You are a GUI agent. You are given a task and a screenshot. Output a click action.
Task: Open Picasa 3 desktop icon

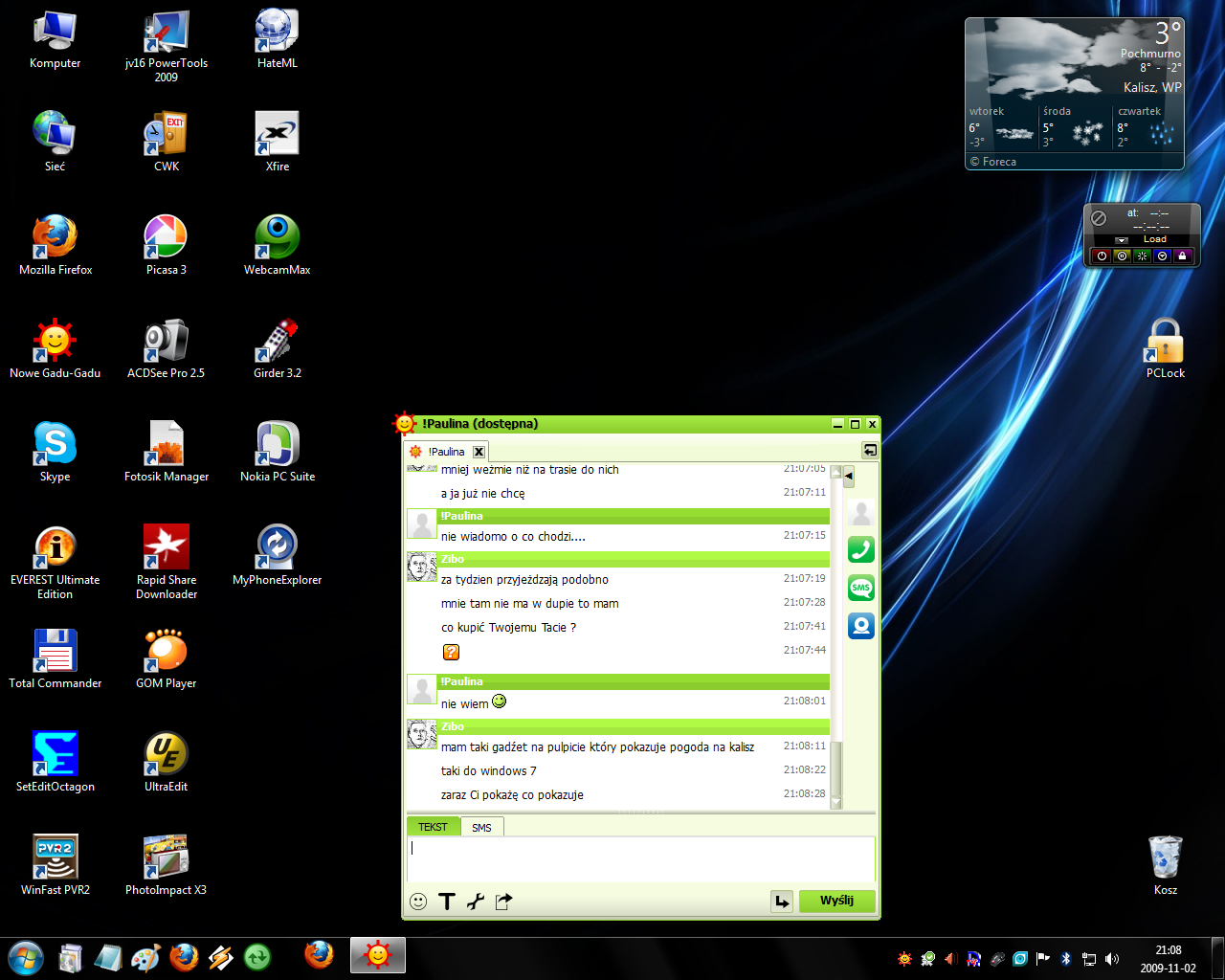(x=167, y=245)
